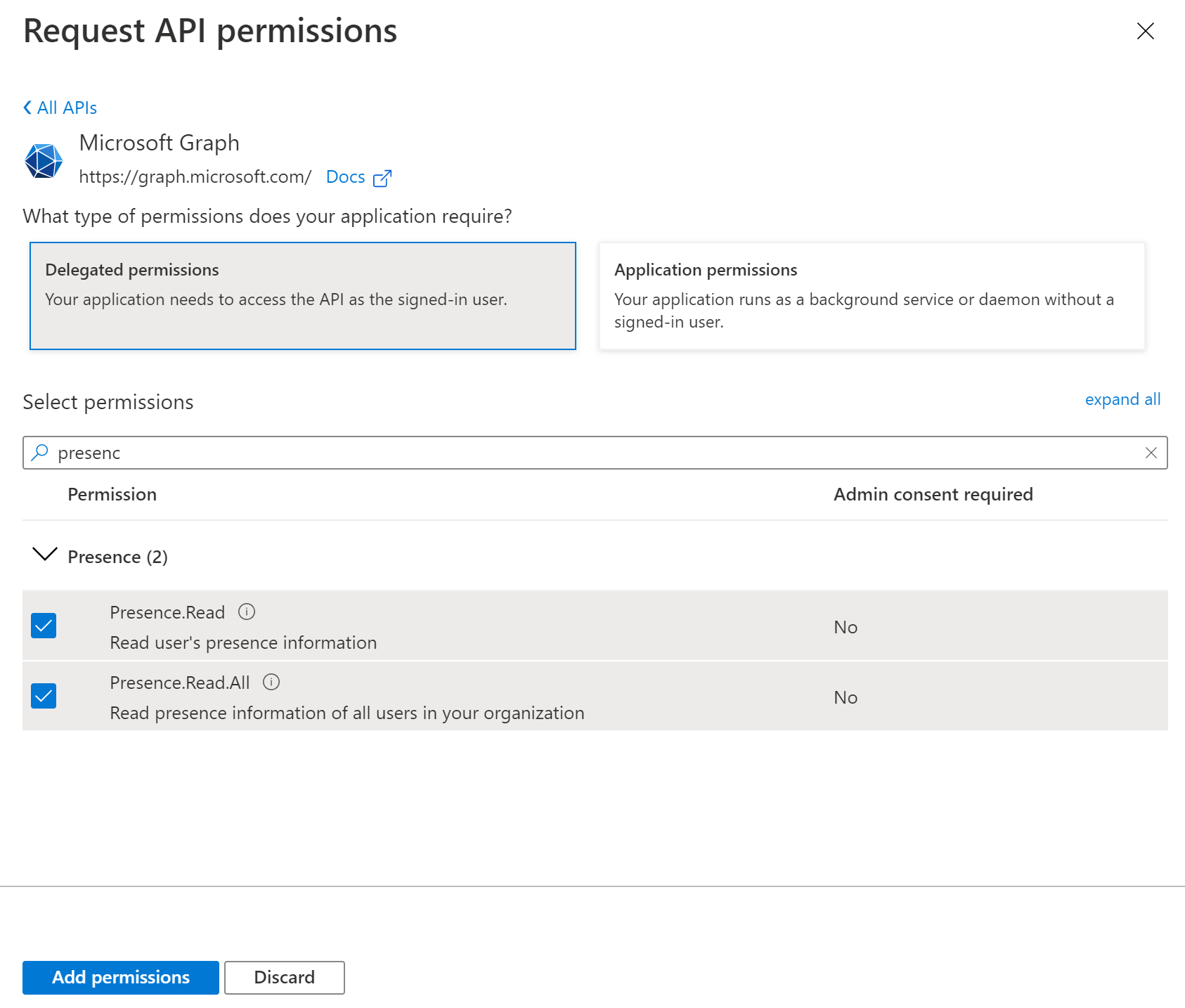1185x1008 pixels.
Task: Focus the permissions search field
Action: [595, 453]
